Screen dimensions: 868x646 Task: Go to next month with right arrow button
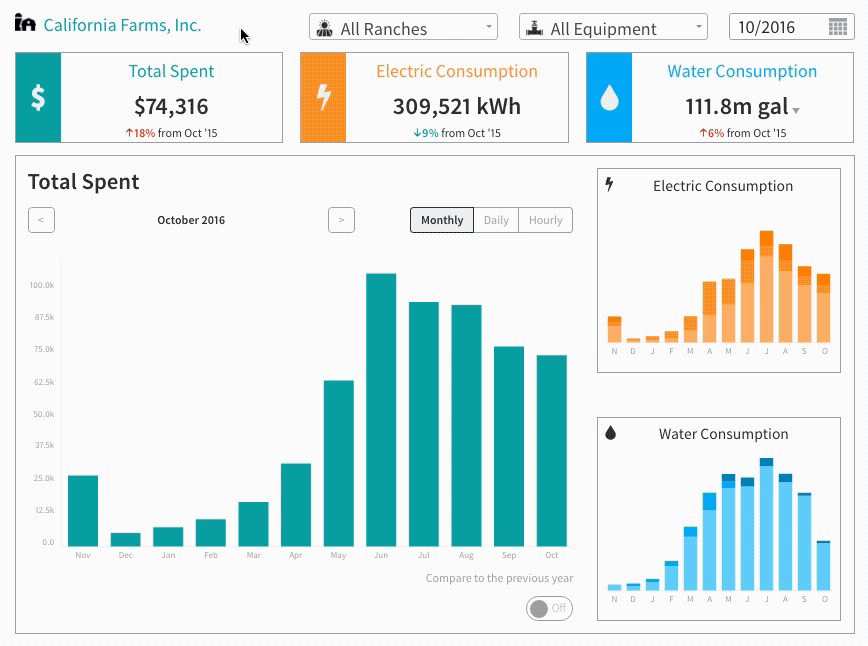(x=342, y=220)
